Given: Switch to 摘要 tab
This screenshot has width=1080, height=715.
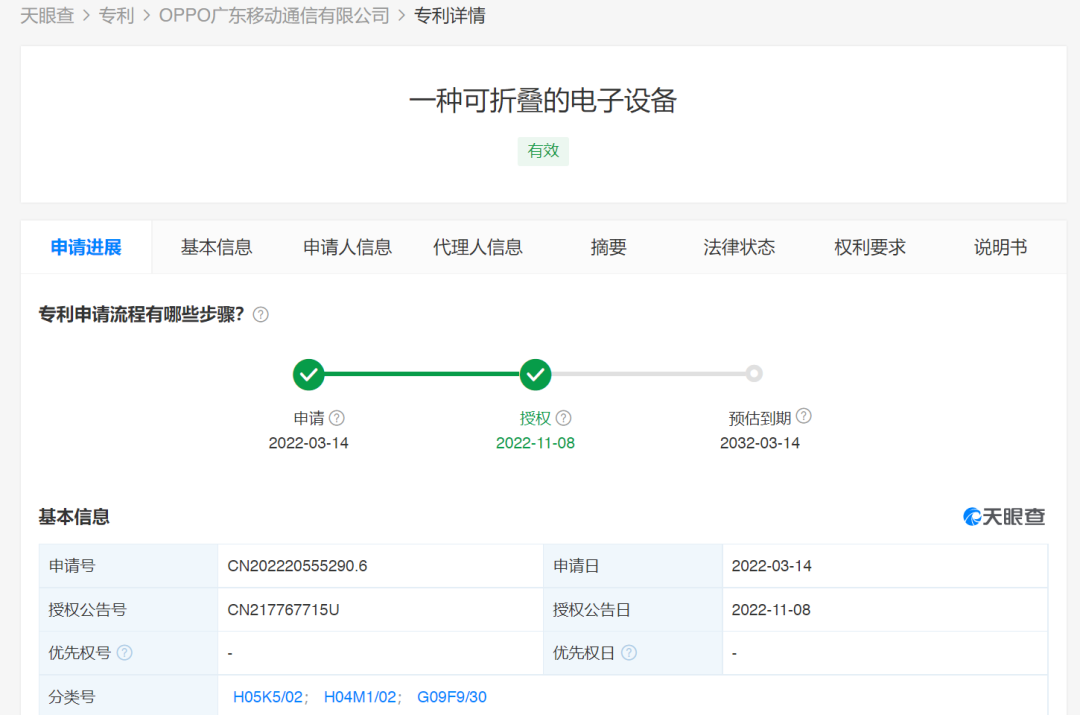Looking at the screenshot, I should point(608,247).
